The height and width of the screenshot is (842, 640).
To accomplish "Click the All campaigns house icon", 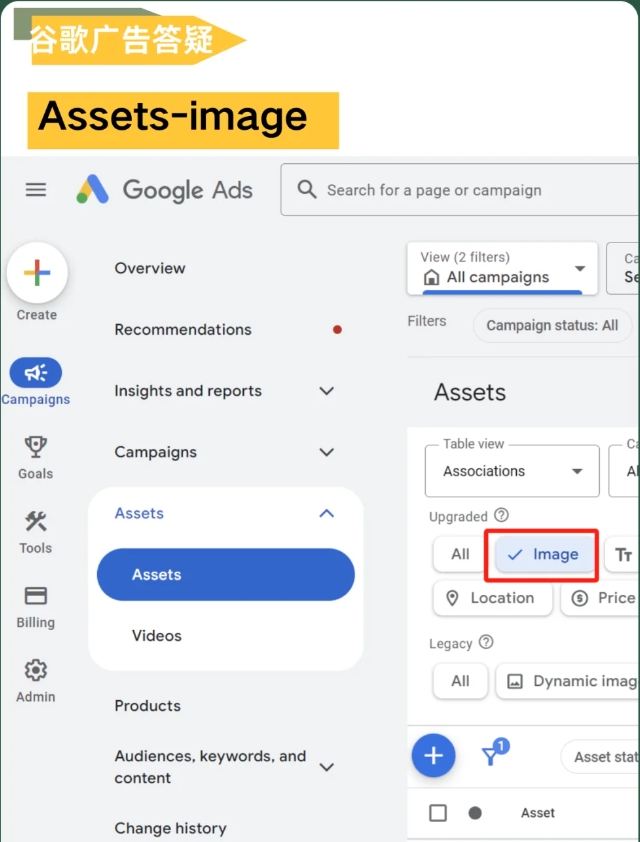I will click(431, 277).
